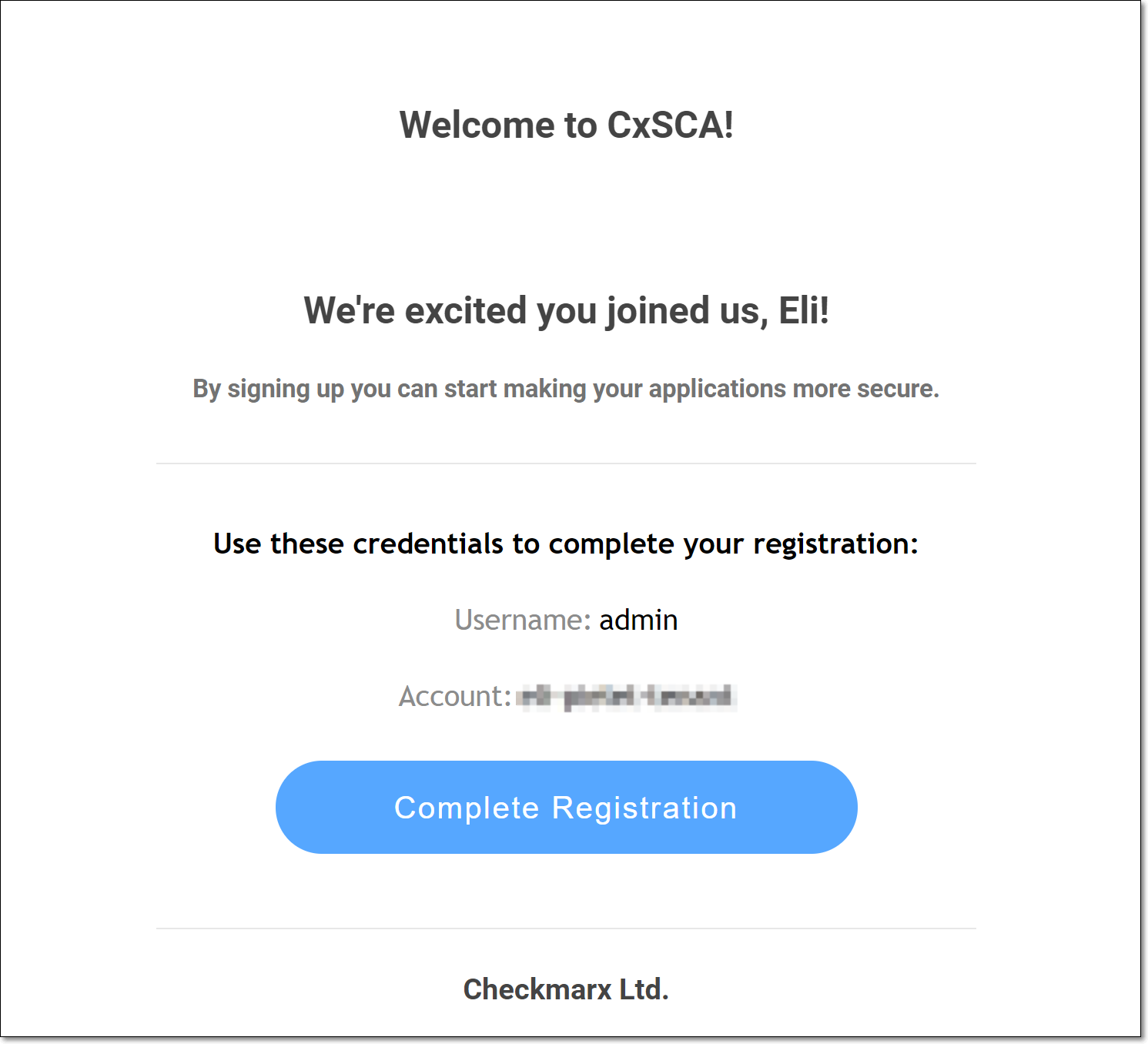The width and height of the screenshot is (1148, 1044).
Task: Click the Welcome to CxSCA! heading
Action: click(566, 125)
